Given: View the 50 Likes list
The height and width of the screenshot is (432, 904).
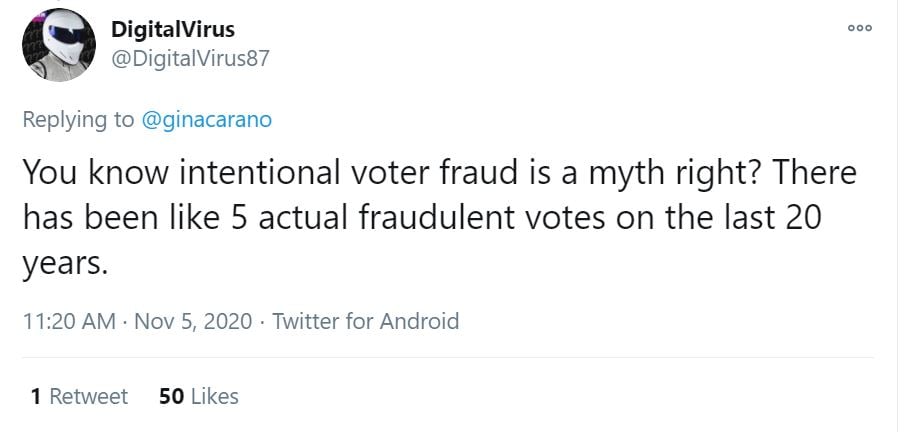Looking at the screenshot, I should pyautogui.click(x=199, y=396).
